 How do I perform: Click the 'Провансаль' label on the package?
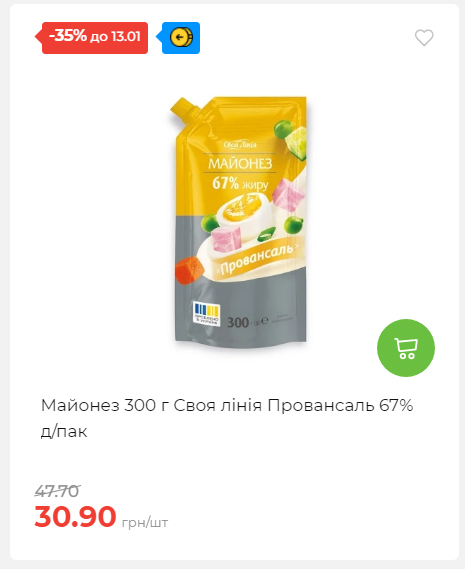click(259, 259)
